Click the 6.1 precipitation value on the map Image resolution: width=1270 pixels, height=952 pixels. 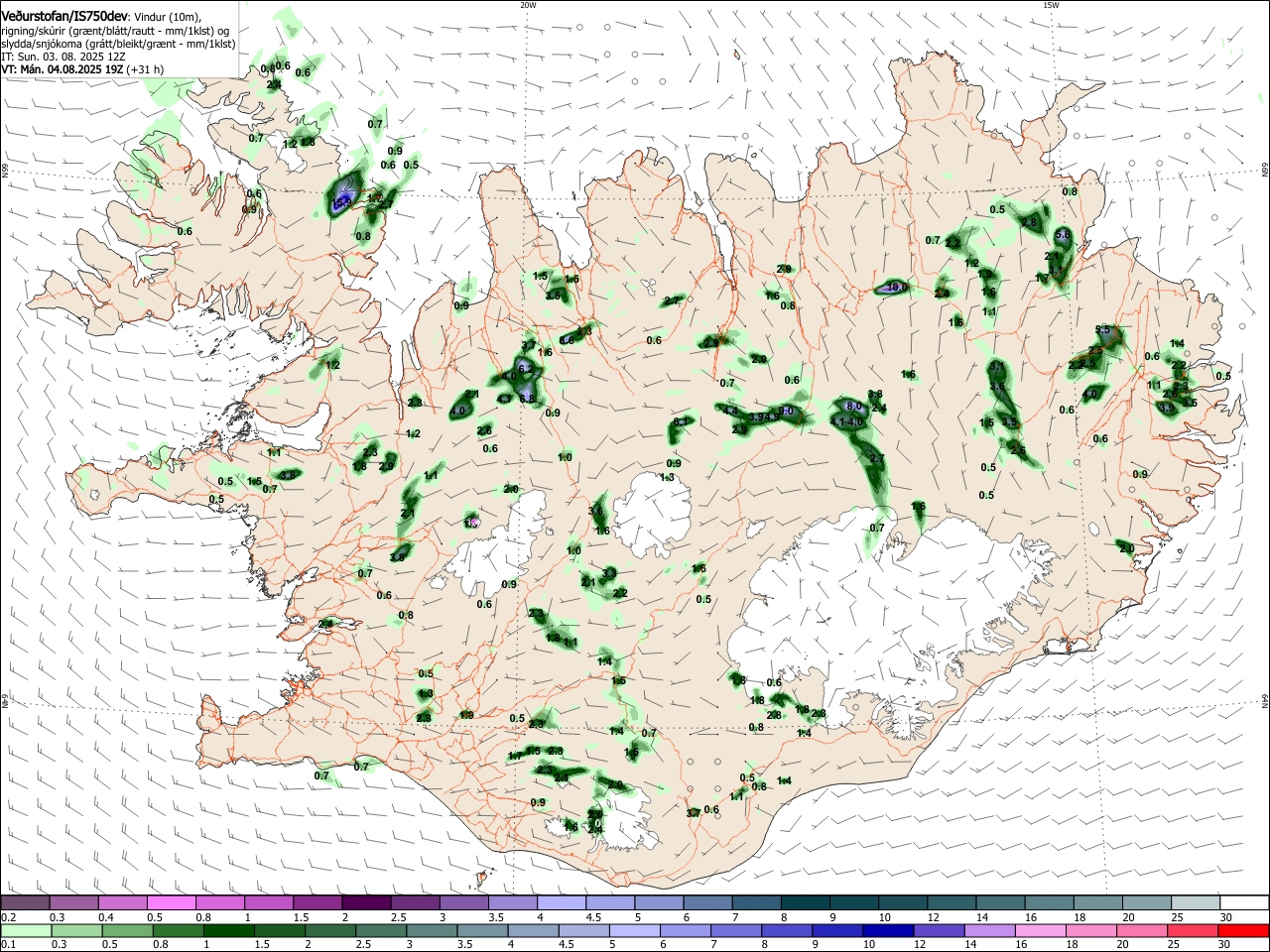pyautogui.click(x=681, y=422)
